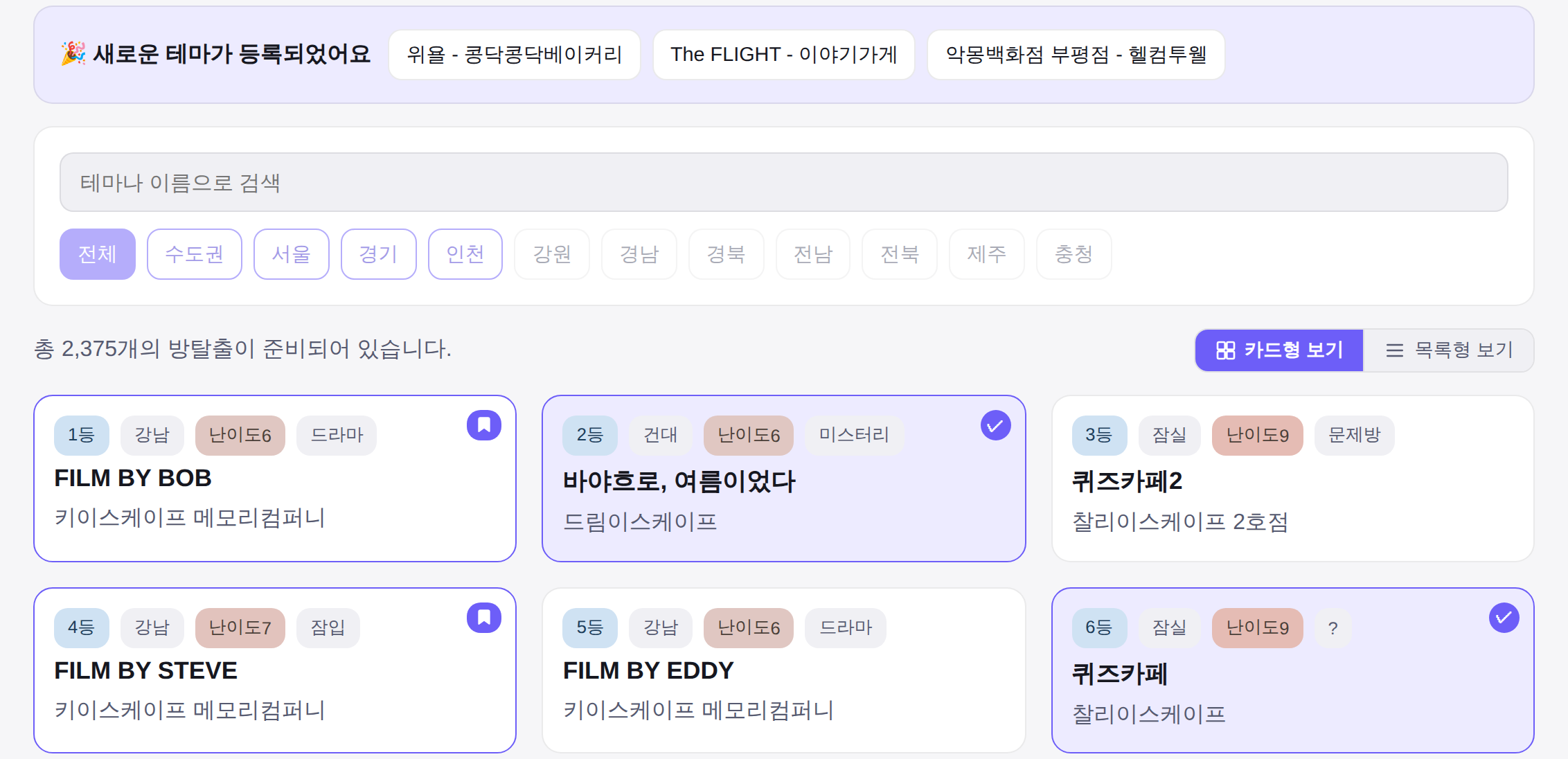Toggle the checkmark on 퀴즈카페 6등 card
This screenshot has width=1568, height=759.
click(1504, 617)
